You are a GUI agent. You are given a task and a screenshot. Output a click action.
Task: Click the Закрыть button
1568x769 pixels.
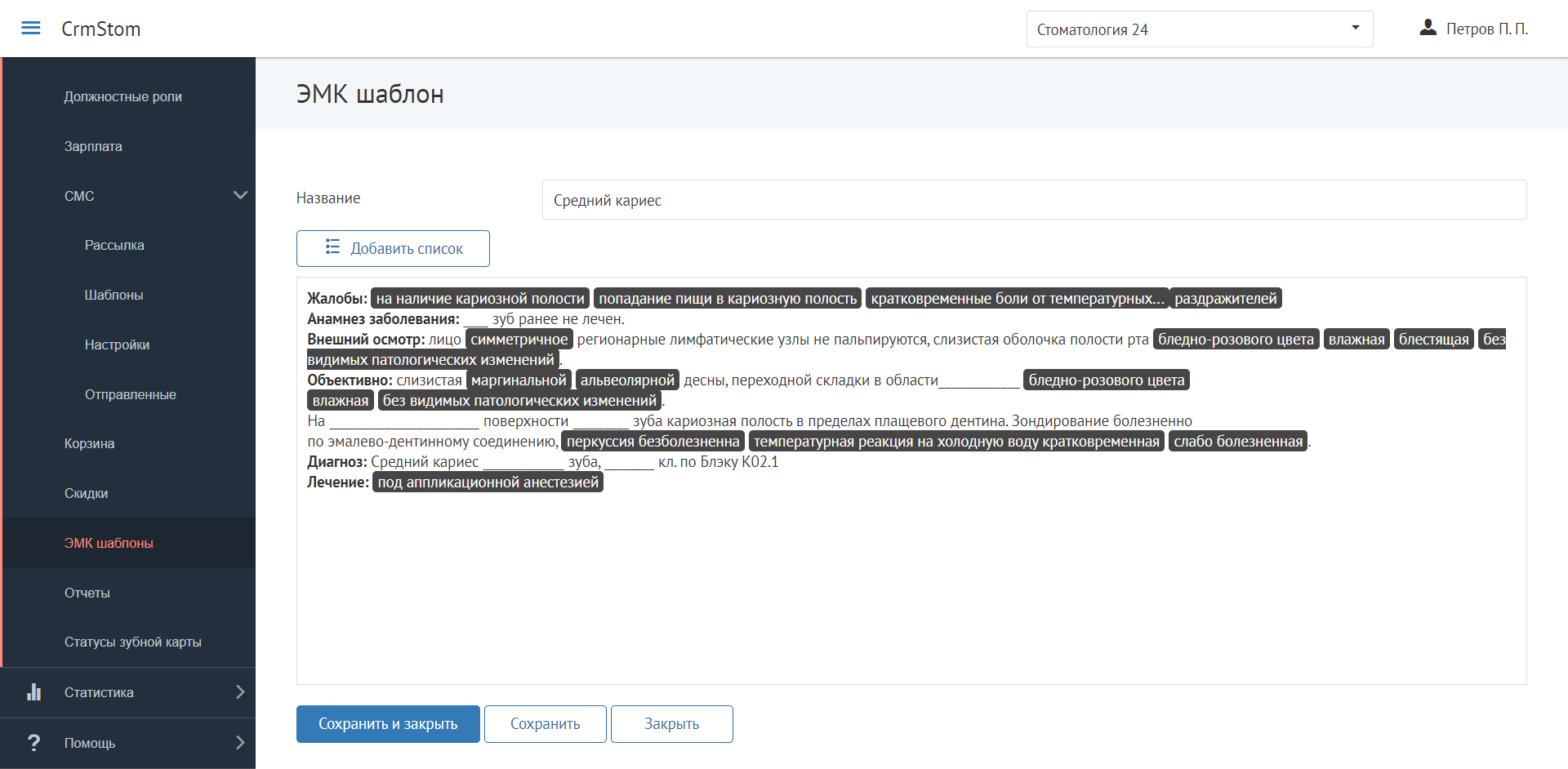[672, 724]
